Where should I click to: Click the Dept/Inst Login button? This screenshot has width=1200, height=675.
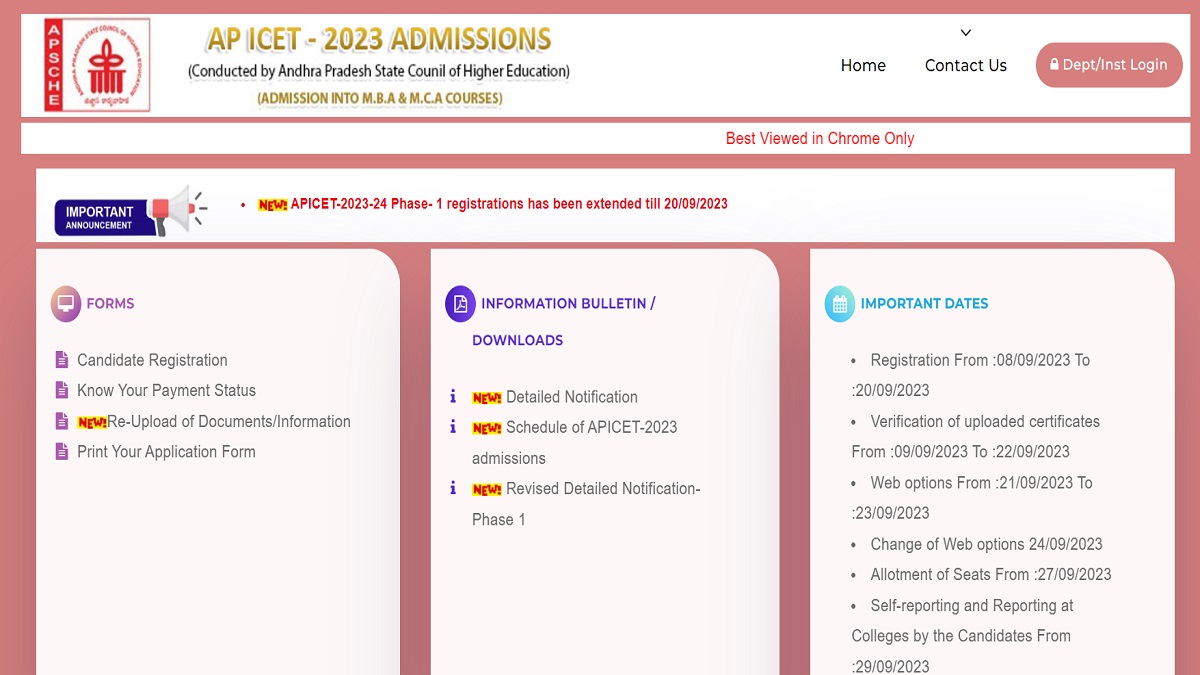(x=1109, y=65)
